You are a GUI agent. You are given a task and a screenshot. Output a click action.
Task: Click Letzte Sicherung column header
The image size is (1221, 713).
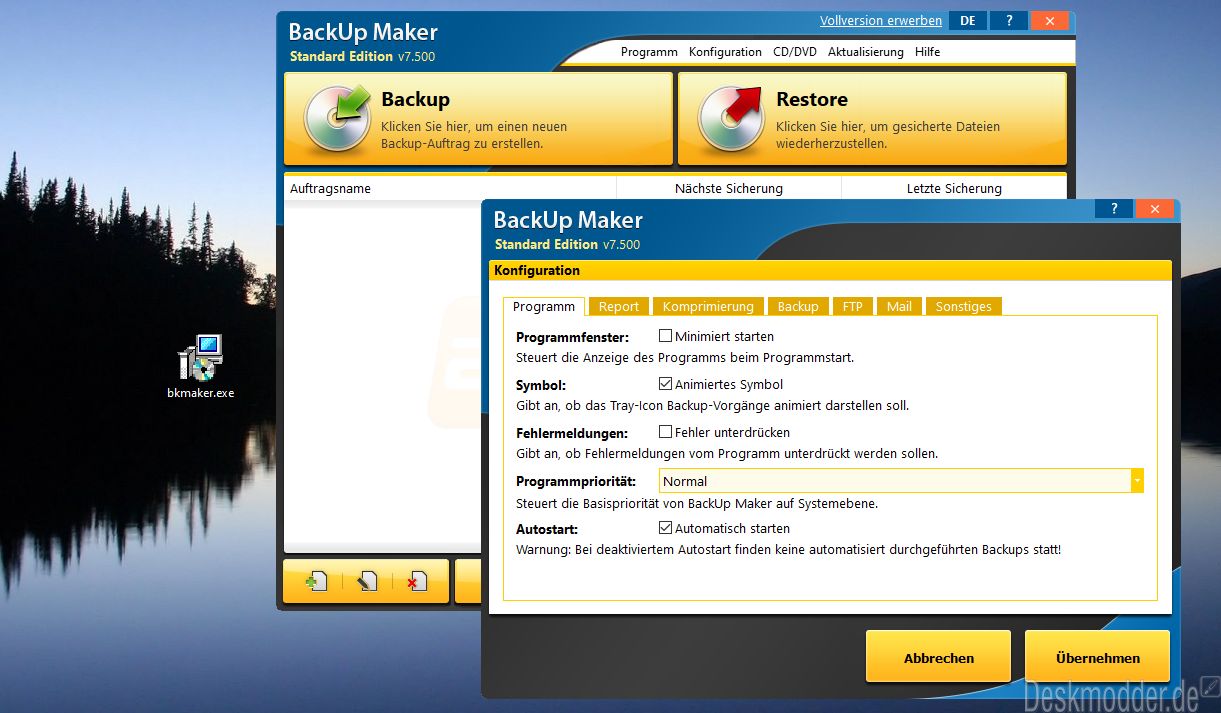954,188
